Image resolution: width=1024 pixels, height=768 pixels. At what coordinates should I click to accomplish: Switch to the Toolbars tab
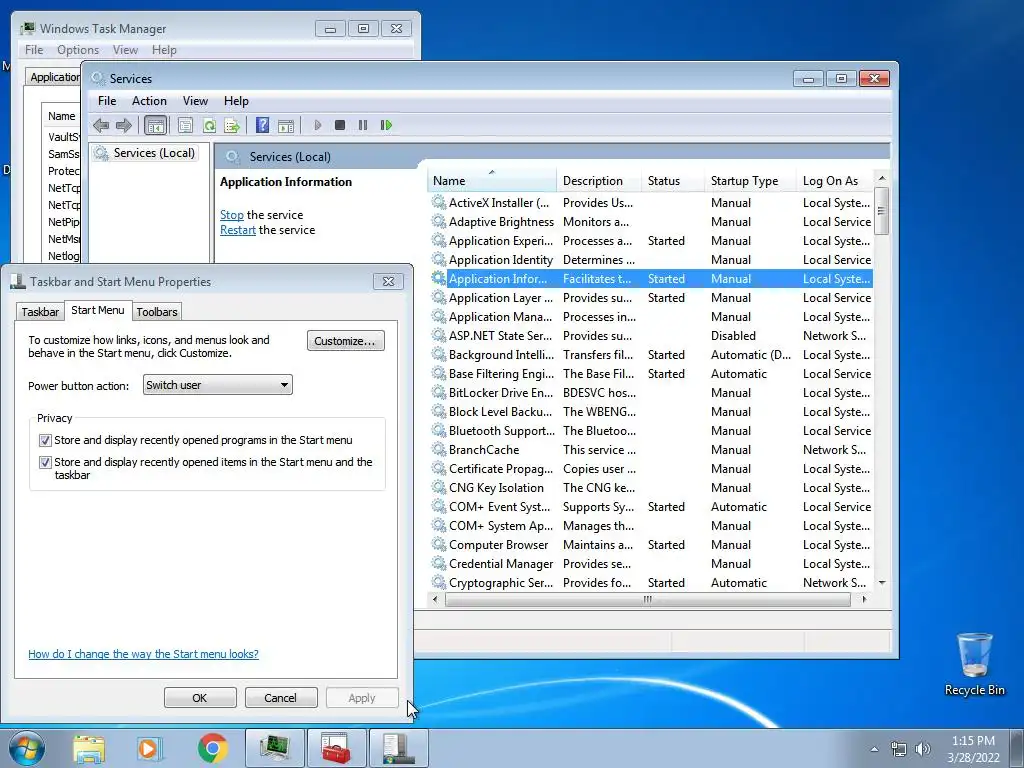click(x=157, y=312)
